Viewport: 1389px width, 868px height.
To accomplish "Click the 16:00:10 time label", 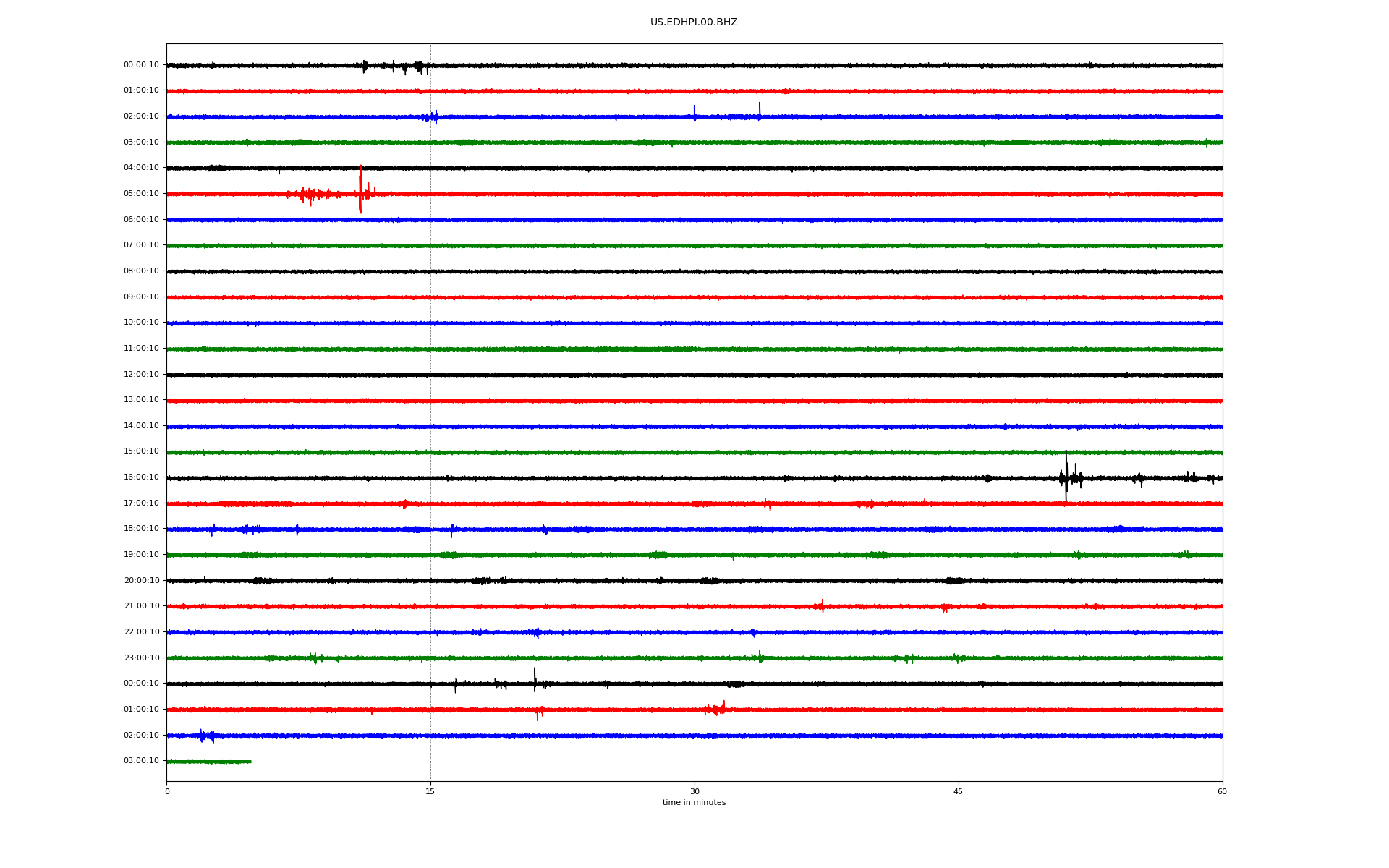I will coord(141,477).
